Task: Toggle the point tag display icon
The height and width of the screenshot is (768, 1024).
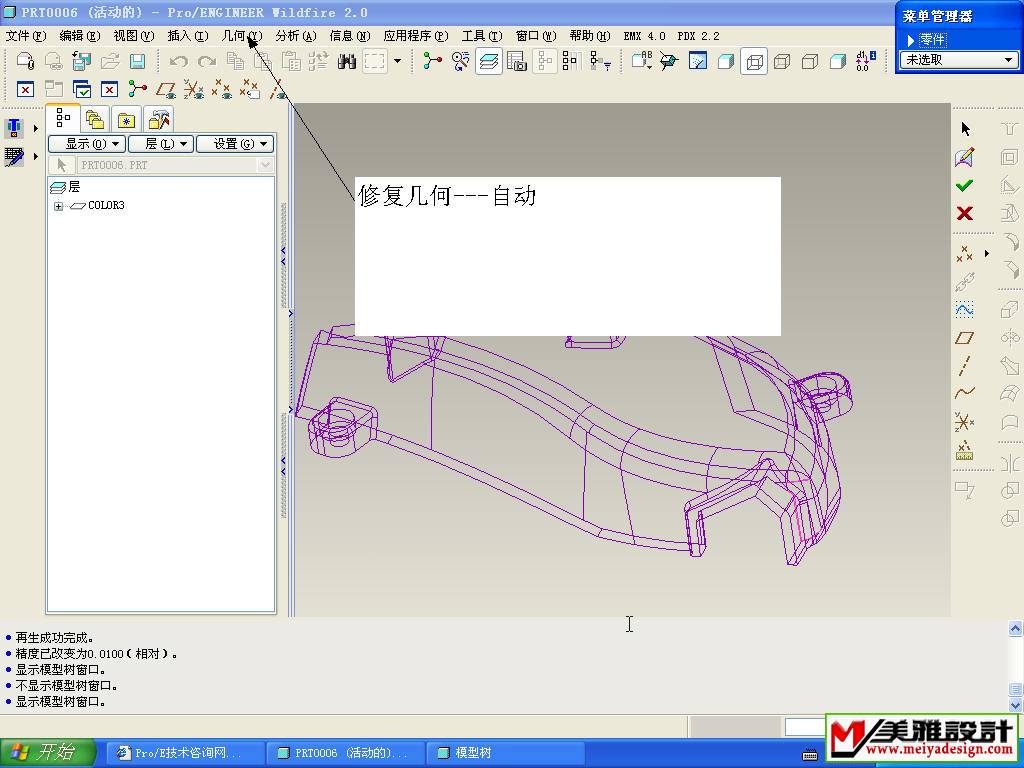Action: 250,89
